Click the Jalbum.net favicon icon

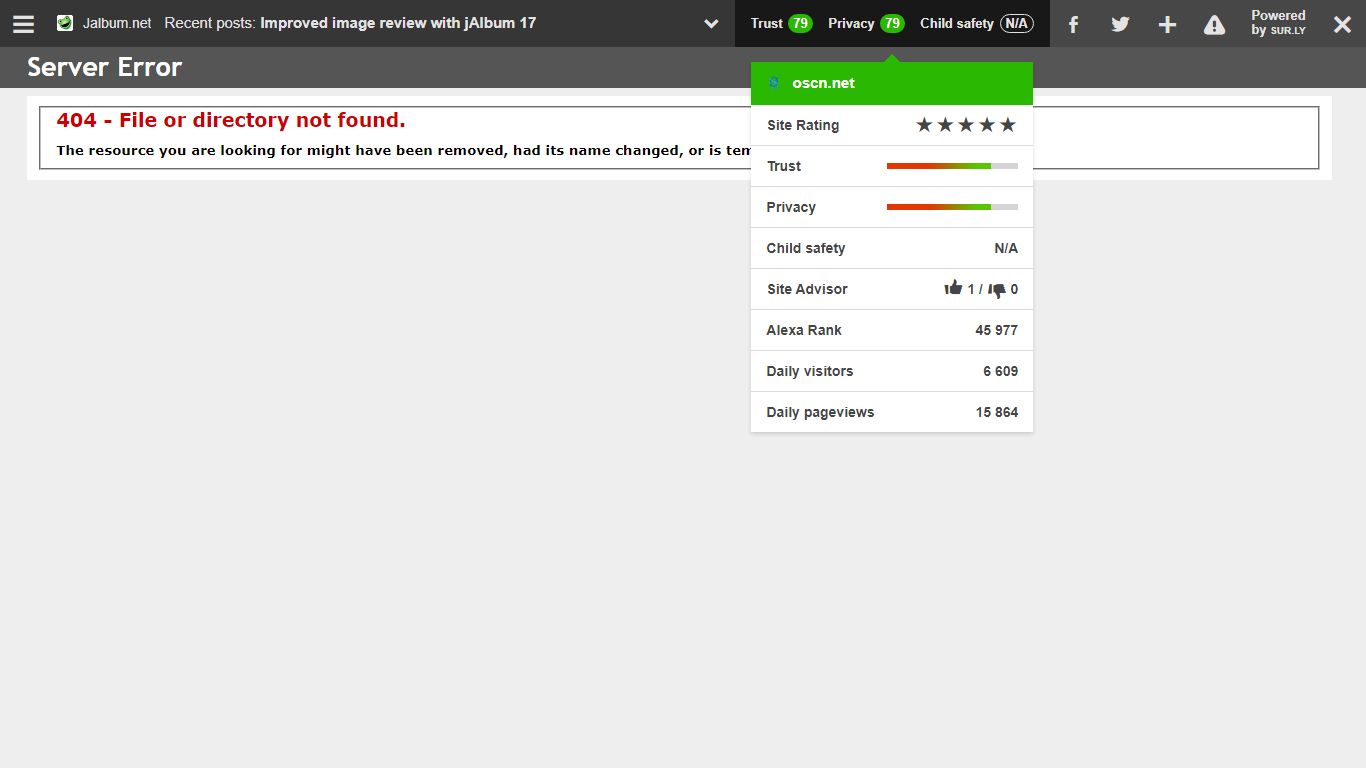pos(65,23)
